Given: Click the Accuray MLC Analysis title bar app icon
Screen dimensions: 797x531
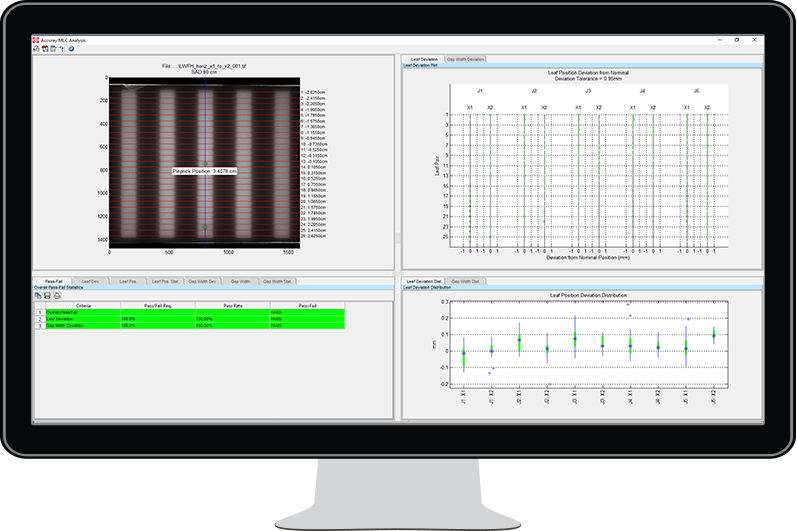Looking at the screenshot, I should (x=36, y=40).
